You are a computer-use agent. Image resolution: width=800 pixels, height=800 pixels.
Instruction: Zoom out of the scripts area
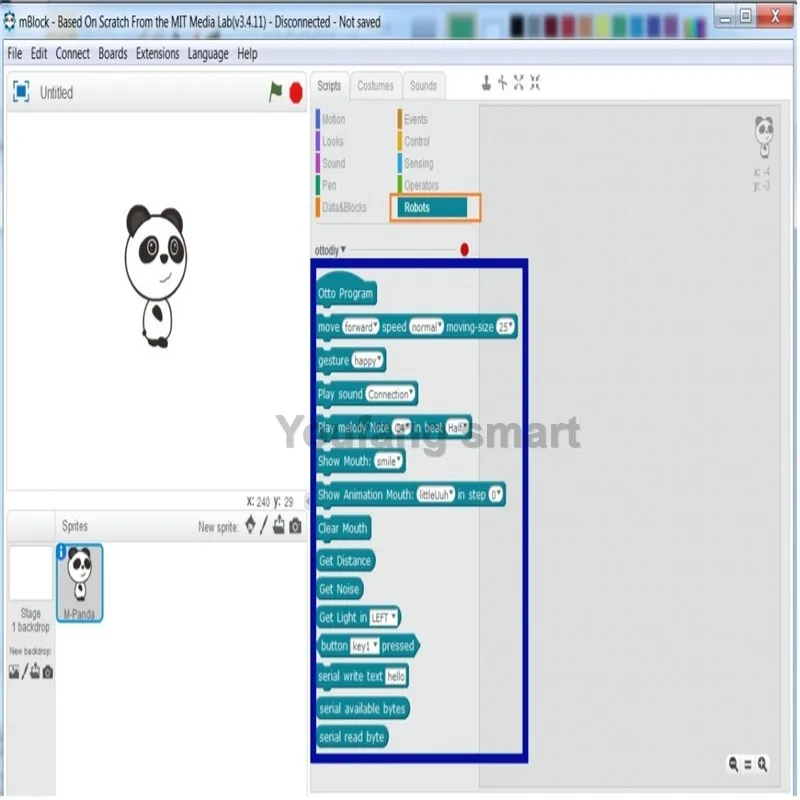(x=734, y=764)
